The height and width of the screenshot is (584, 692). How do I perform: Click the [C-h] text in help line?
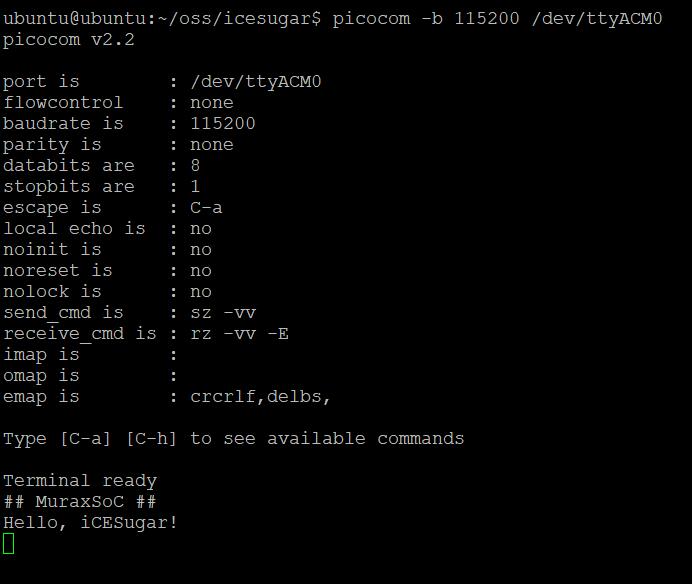[x=151, y=439]
